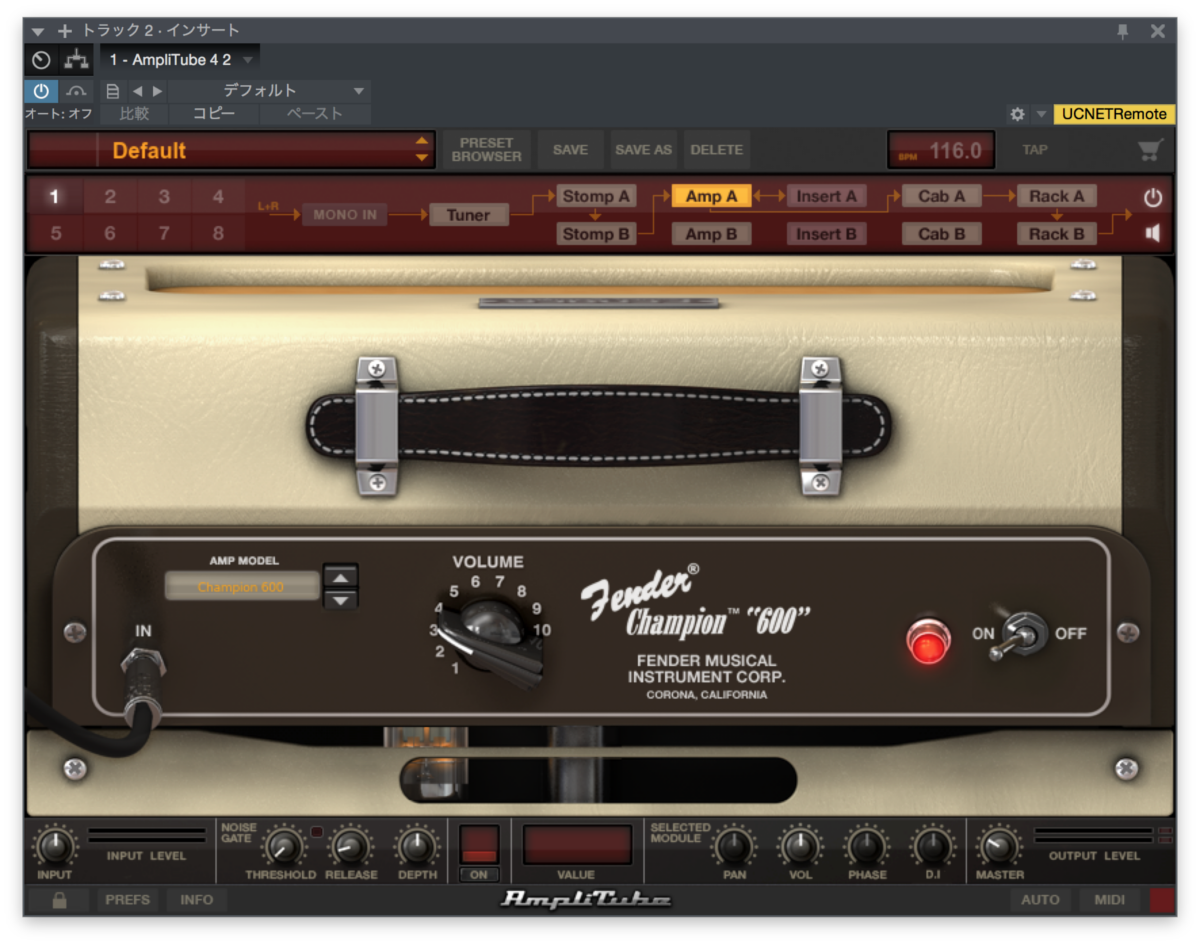The width and height of the screenshot is (1200, 945).
Task: Open the preset file icon
Action: click(113, 91)
